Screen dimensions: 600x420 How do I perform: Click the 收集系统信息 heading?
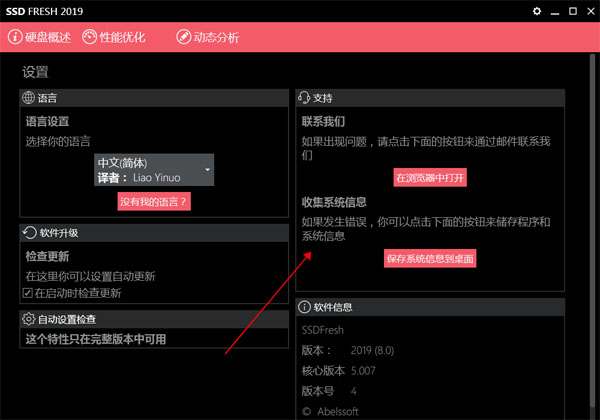(x=334, y=202)
